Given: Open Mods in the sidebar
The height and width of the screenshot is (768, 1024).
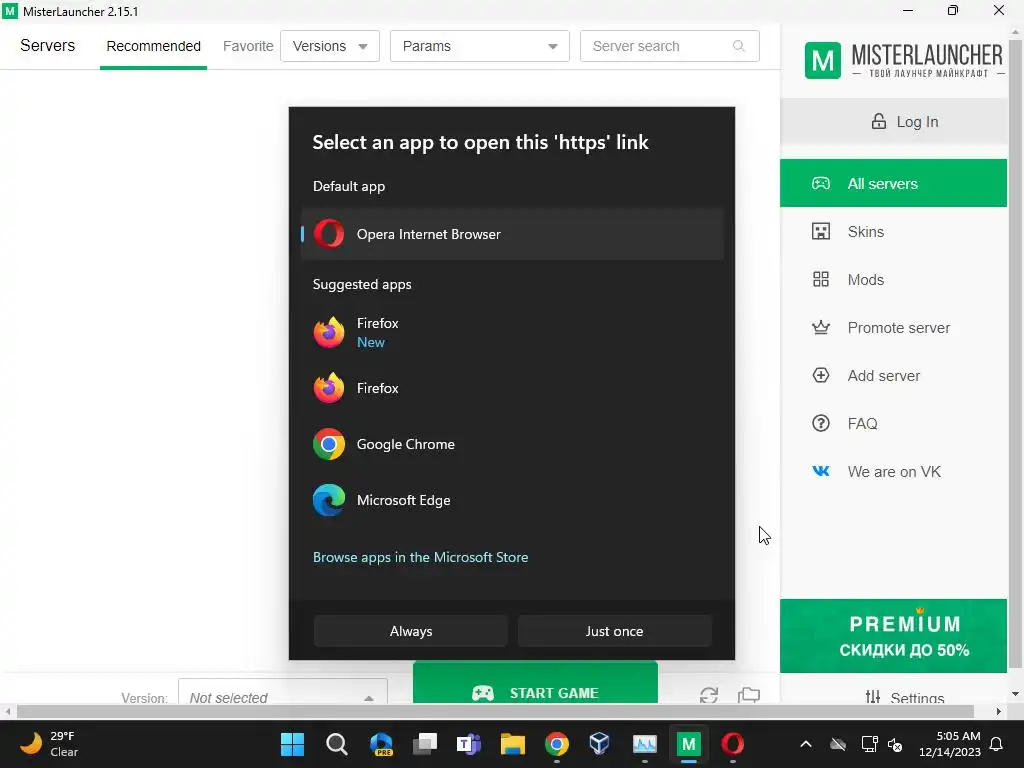Looking at the screenshot, I should click(x=893, y=280).
